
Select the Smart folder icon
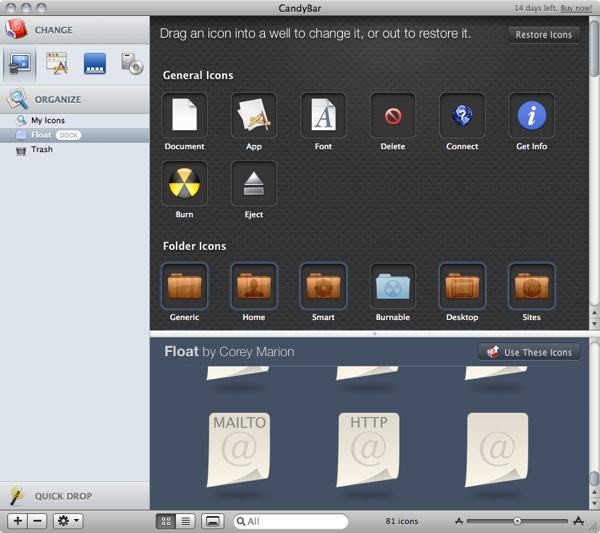coord(323,286)
